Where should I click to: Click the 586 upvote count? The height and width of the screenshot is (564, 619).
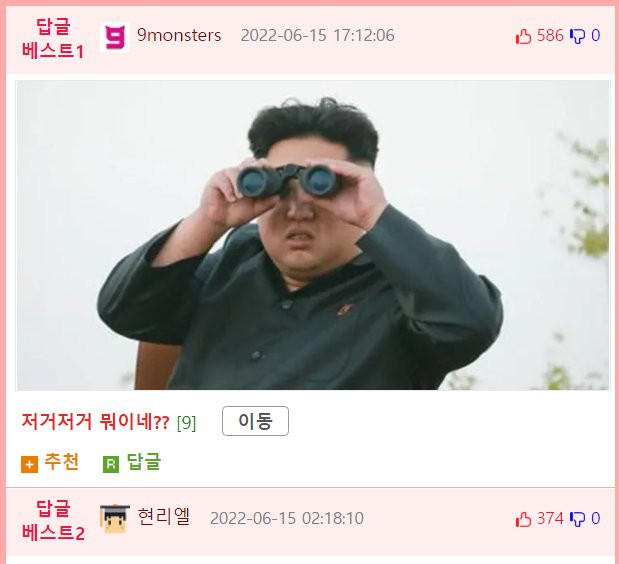pos(550,36)
